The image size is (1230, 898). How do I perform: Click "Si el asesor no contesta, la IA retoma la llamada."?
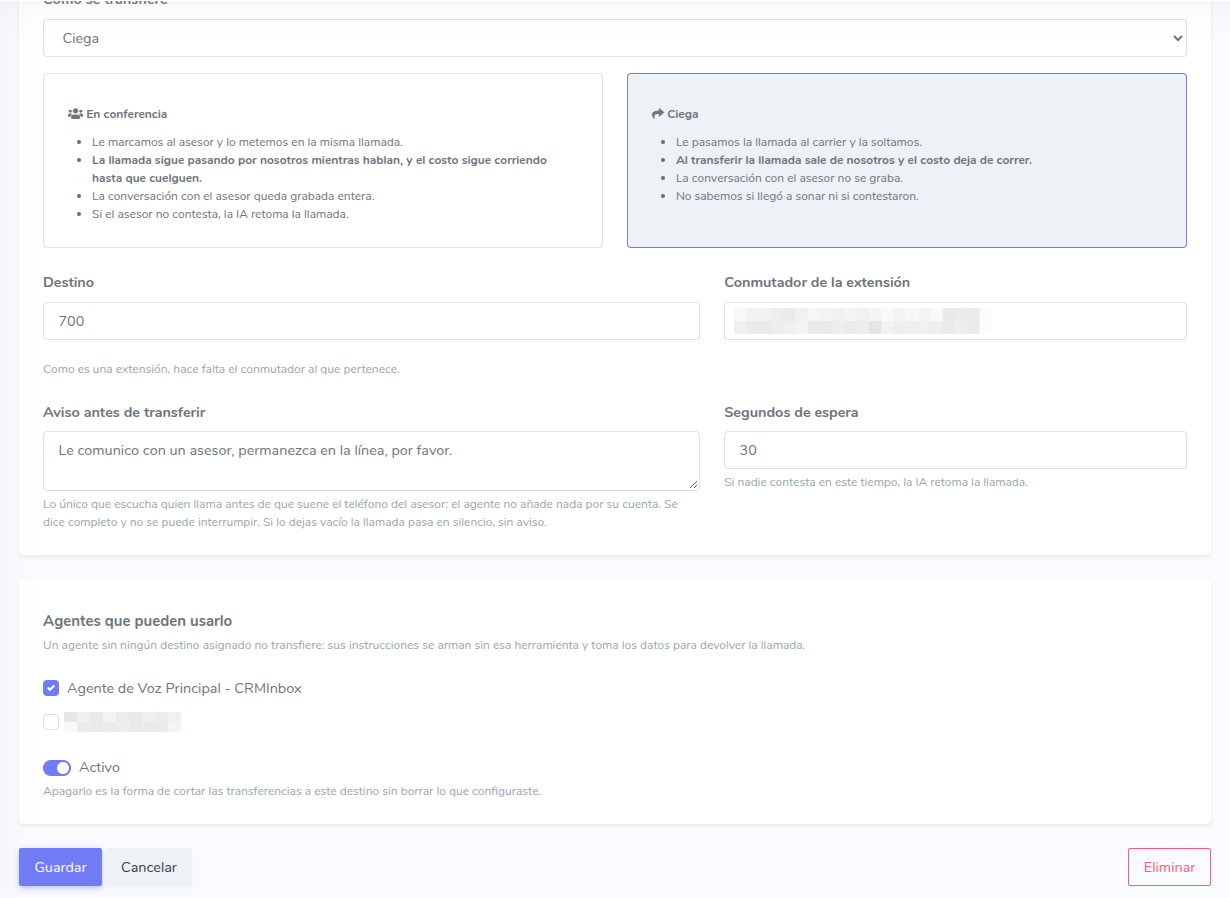click(x=220, y=214)
